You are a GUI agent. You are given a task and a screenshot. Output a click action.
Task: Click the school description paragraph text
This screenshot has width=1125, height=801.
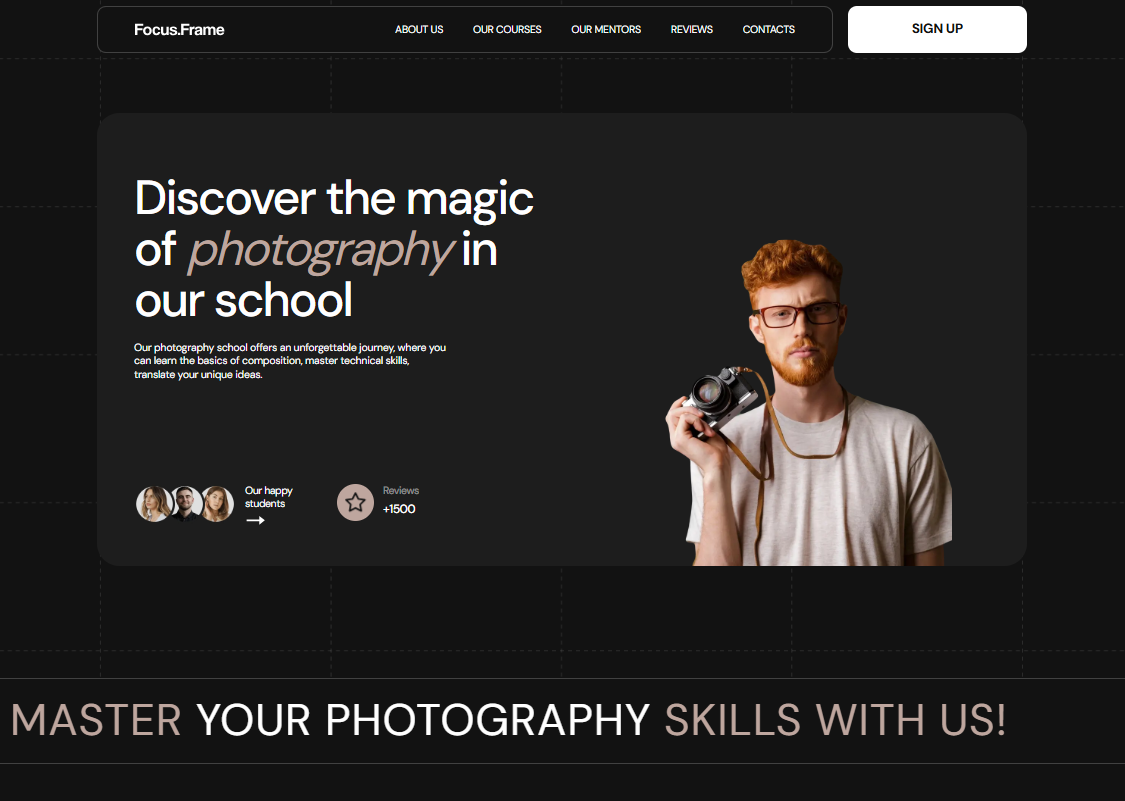290,361
